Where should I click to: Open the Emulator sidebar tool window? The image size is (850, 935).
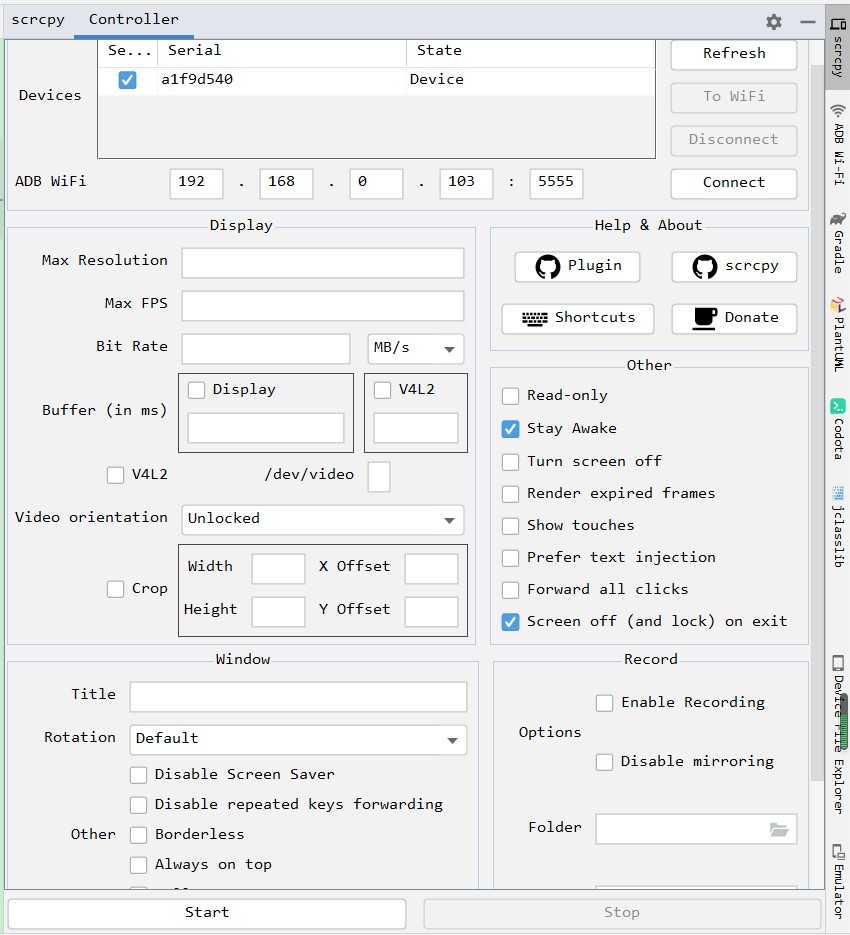[x=838, y=880]
